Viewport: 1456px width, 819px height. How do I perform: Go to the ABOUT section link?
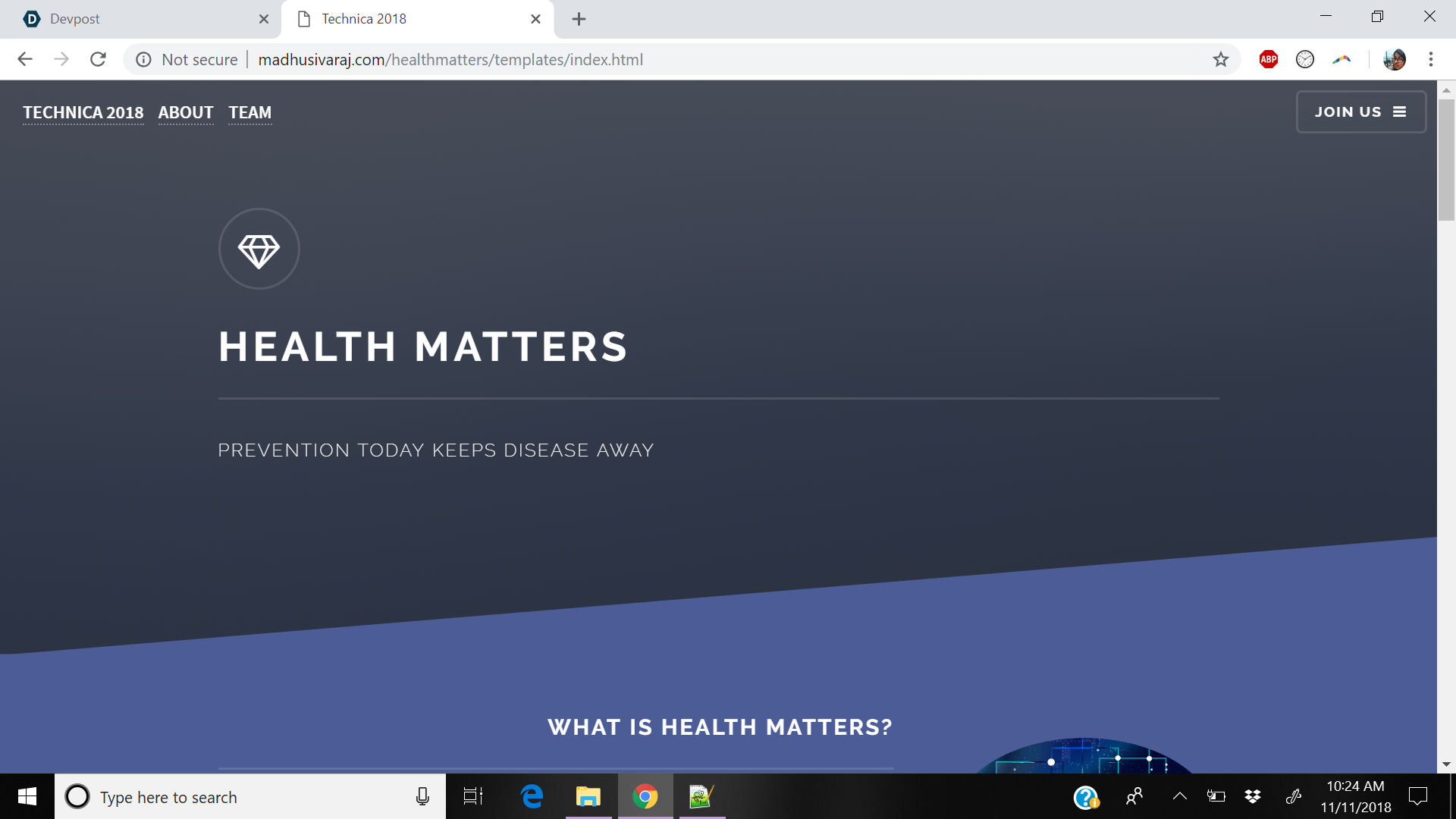click(186, 112)
